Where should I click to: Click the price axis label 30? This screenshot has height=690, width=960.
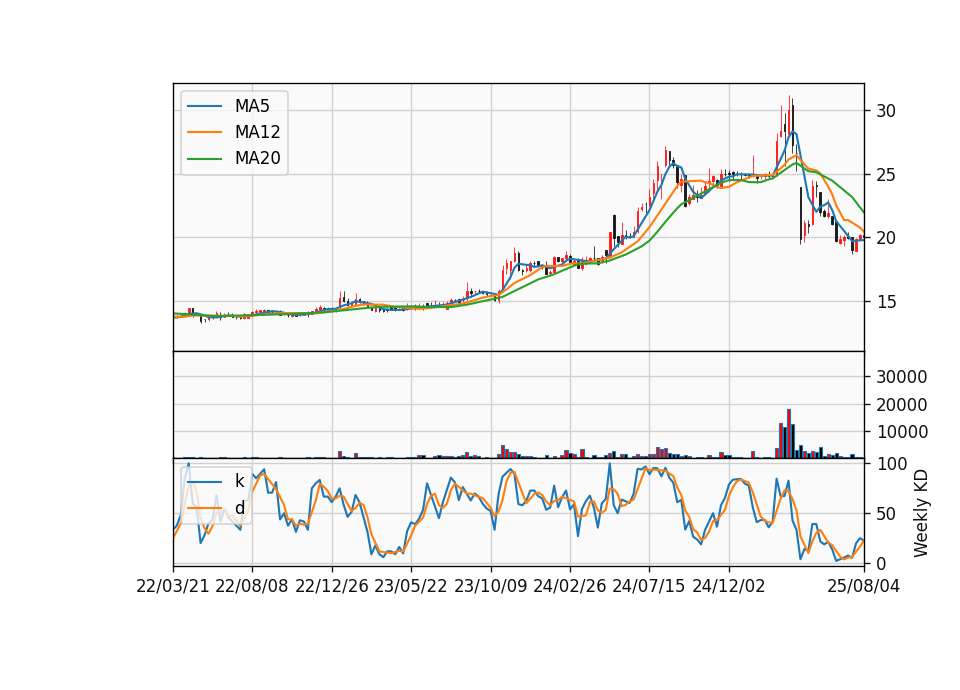(886, 111)
